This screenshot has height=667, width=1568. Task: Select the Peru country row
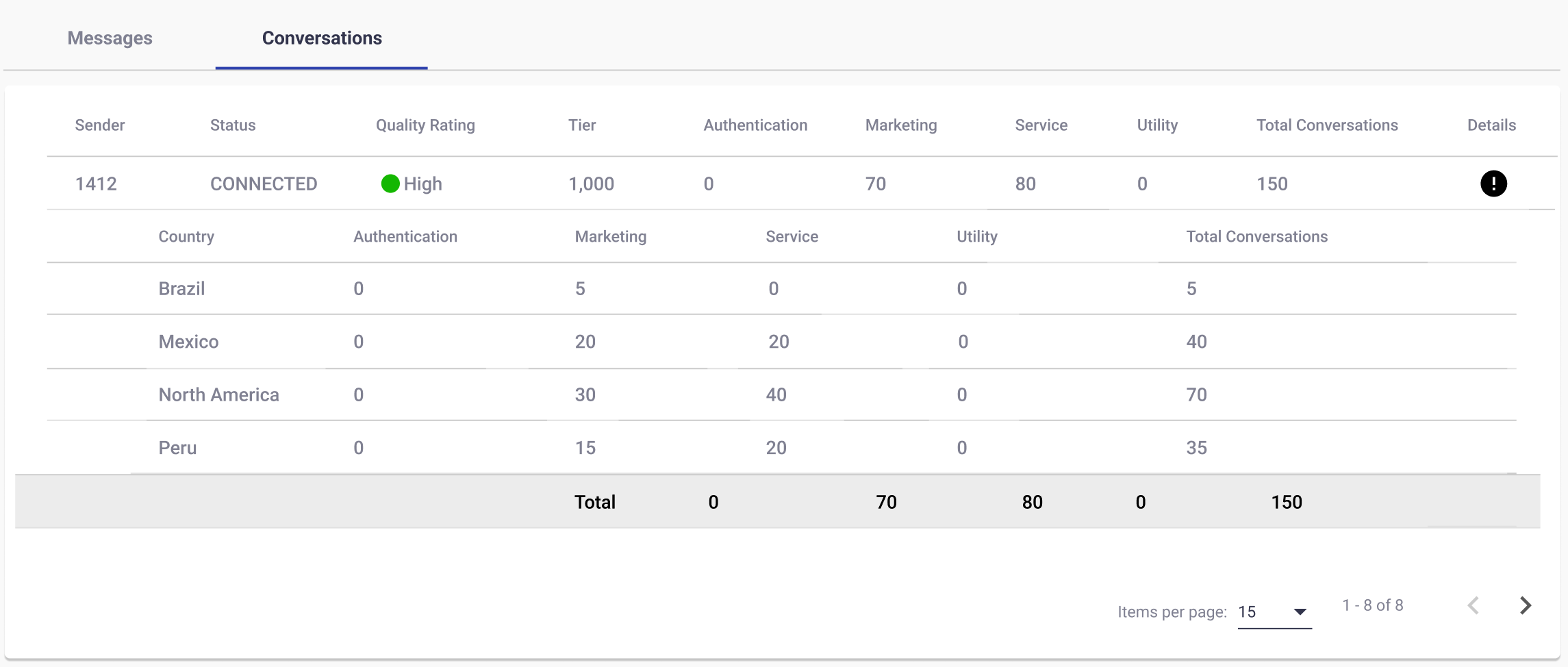pos(781,447)
